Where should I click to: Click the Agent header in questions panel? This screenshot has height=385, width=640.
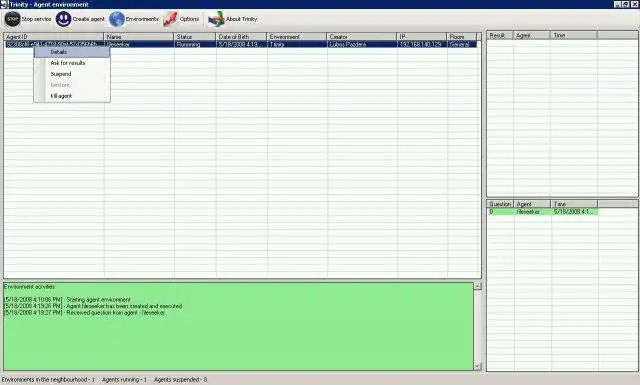532,204
